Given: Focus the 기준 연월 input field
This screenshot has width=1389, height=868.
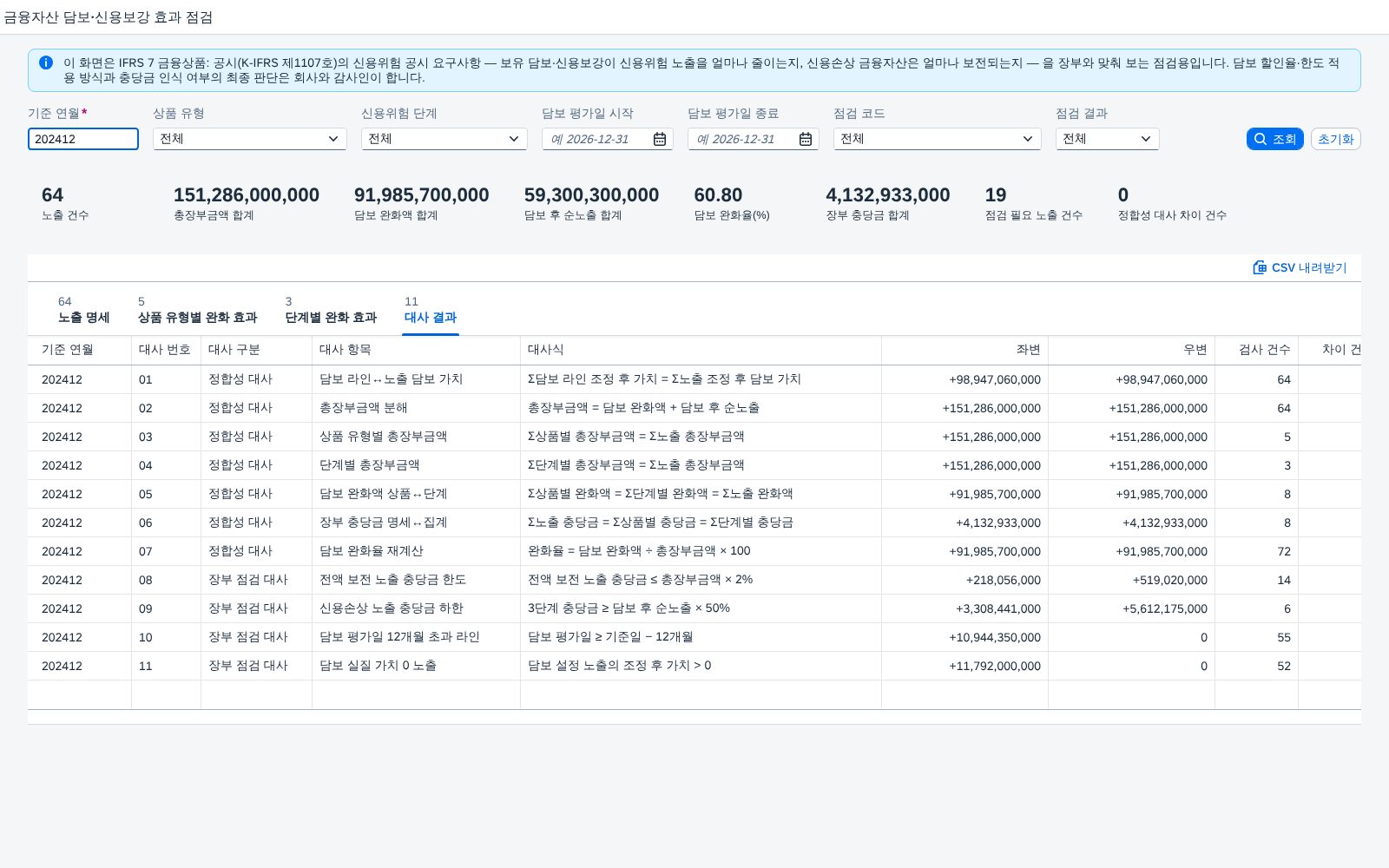Looking at the screenshot, I should tap(83, 139).
